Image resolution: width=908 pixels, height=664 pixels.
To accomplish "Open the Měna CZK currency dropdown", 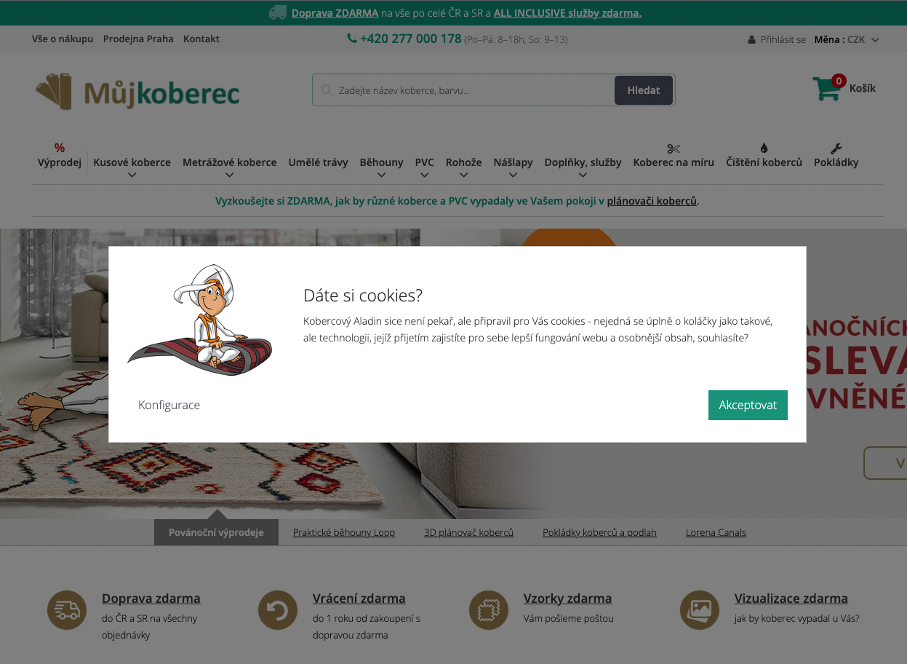I will coord(847,40).
